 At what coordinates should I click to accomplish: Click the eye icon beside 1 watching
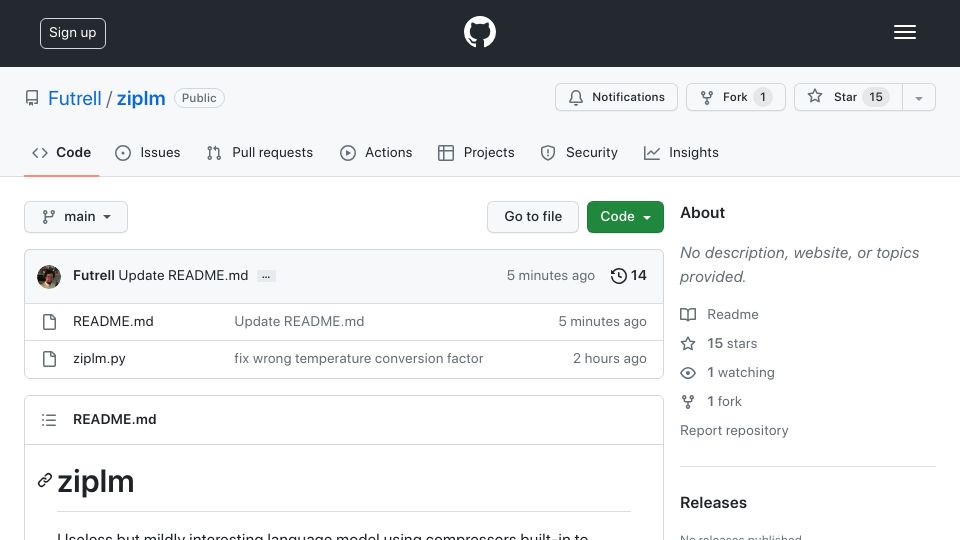tap(688, 373)
